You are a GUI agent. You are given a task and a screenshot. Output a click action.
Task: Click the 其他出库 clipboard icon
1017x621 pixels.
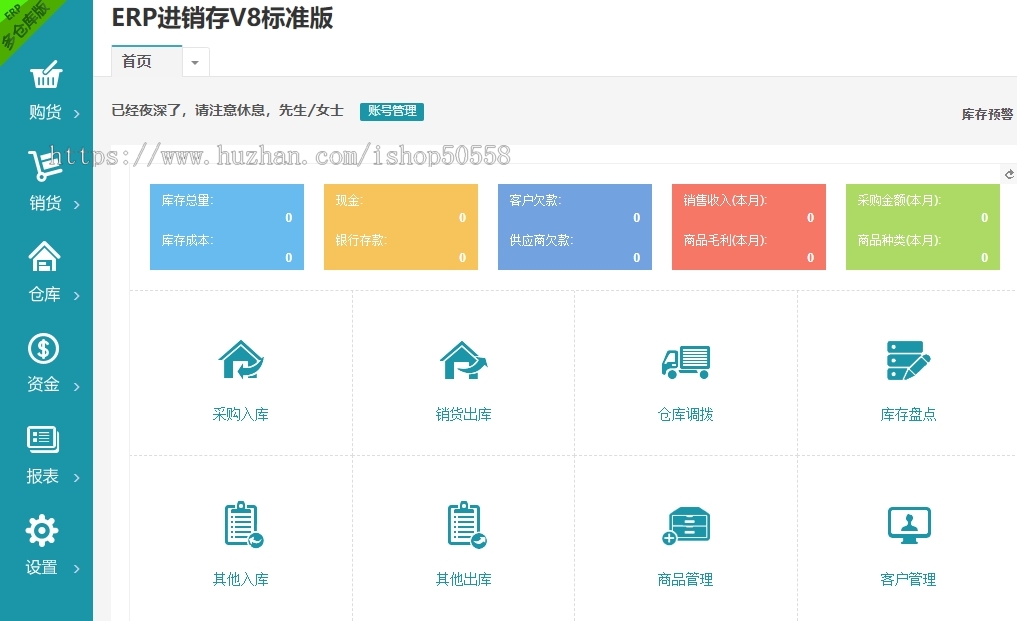coord(466,524)
